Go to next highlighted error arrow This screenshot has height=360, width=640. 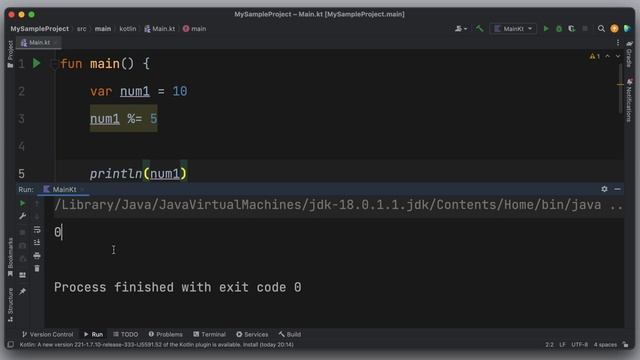(x=618, y=56)
